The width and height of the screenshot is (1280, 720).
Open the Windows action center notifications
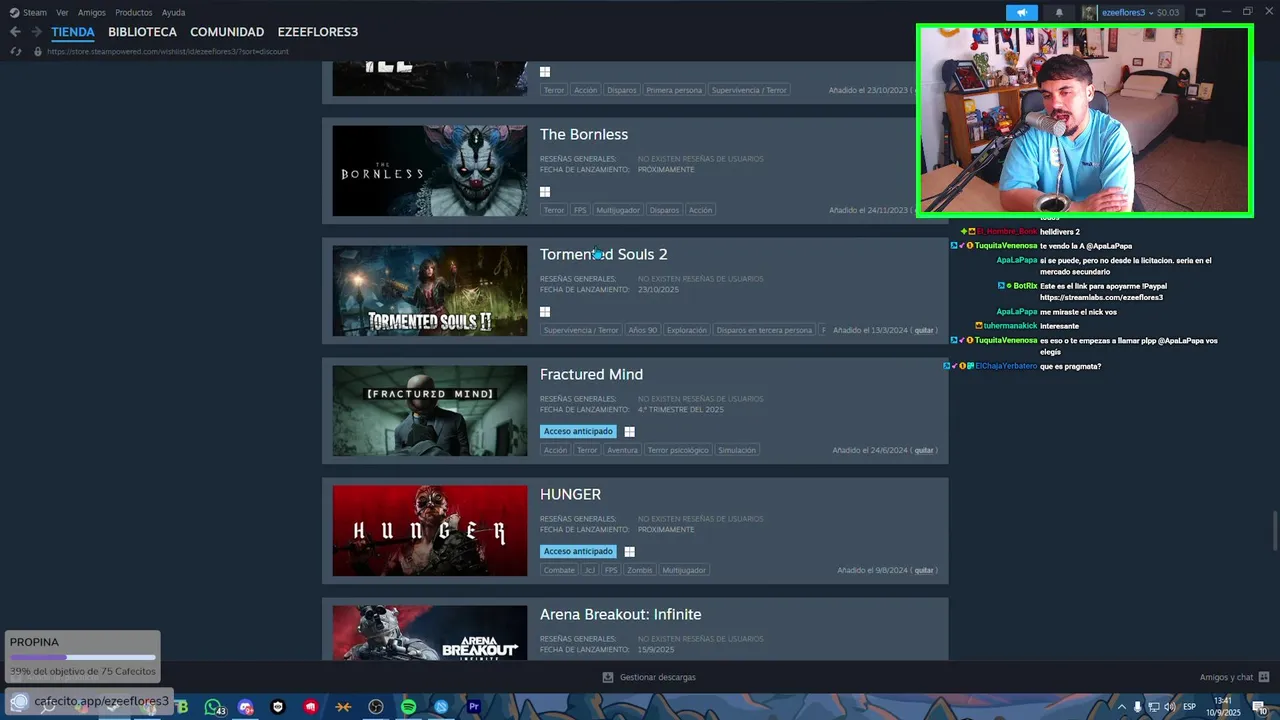coord(1259,707)
